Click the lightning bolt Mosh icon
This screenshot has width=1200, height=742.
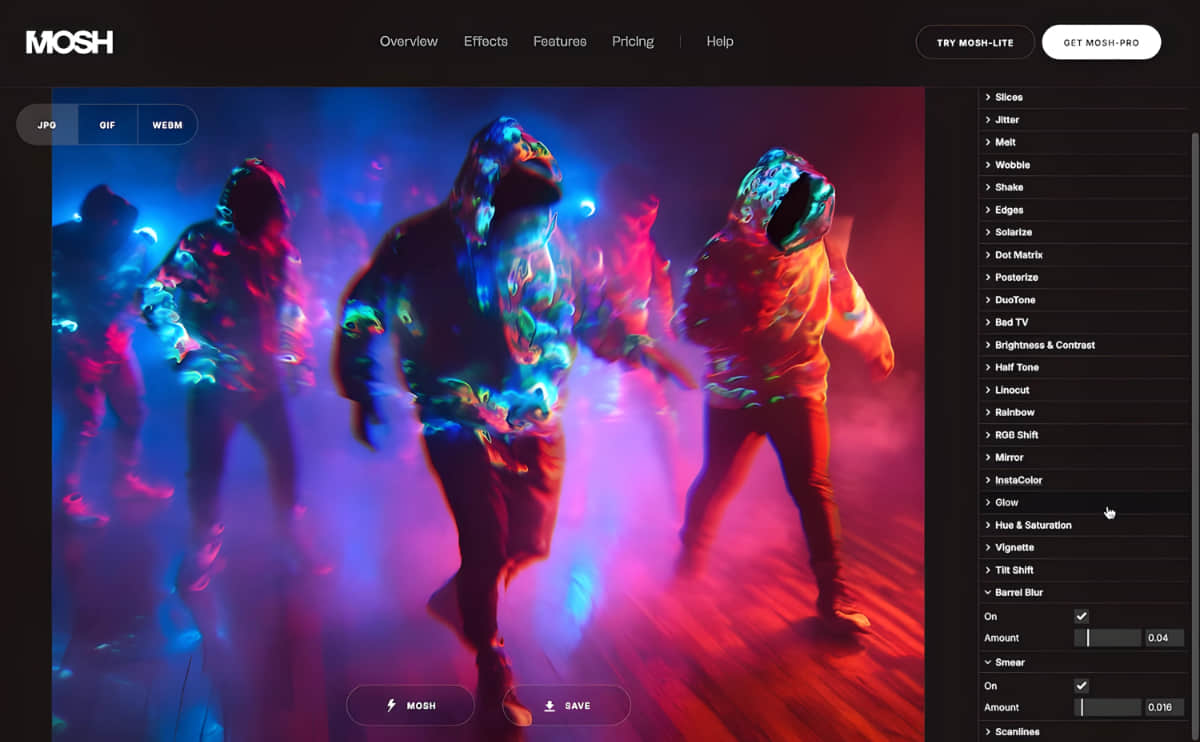pyautogui.click(x=391, y=706)
